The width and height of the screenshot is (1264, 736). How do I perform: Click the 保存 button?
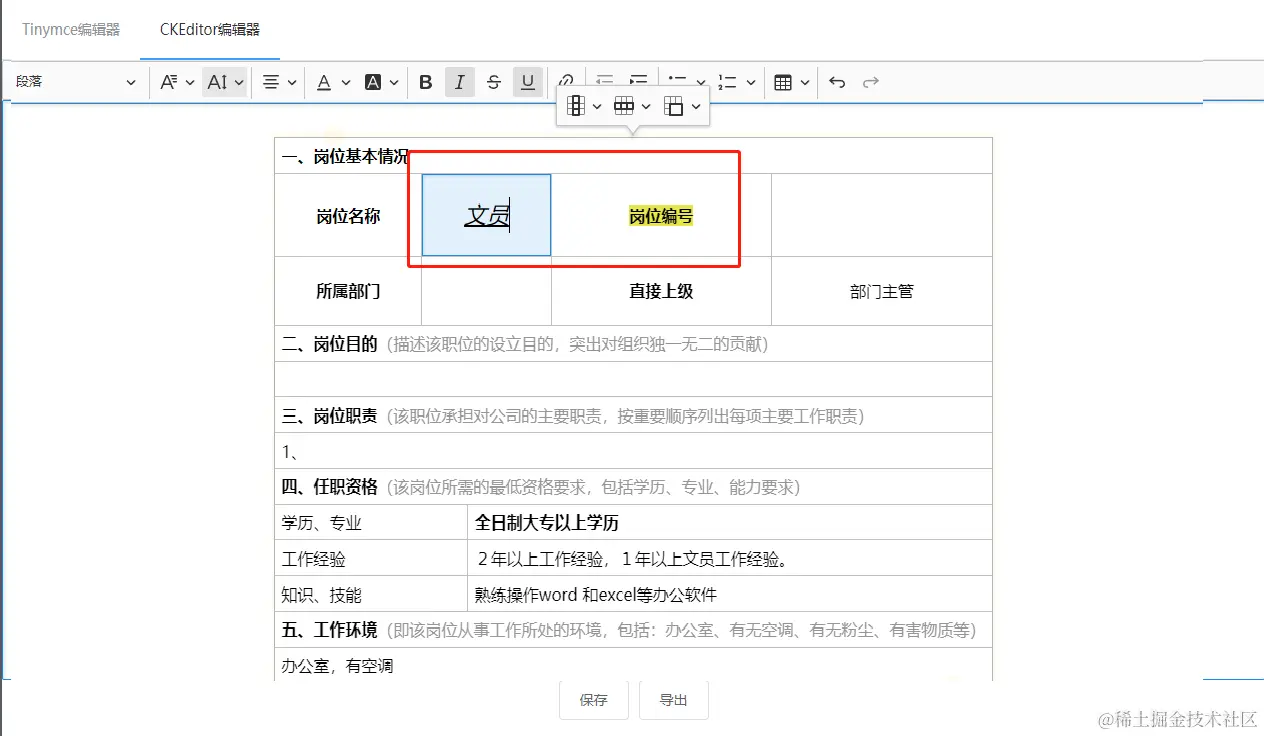pyautogui.click(x=594, y=700)
